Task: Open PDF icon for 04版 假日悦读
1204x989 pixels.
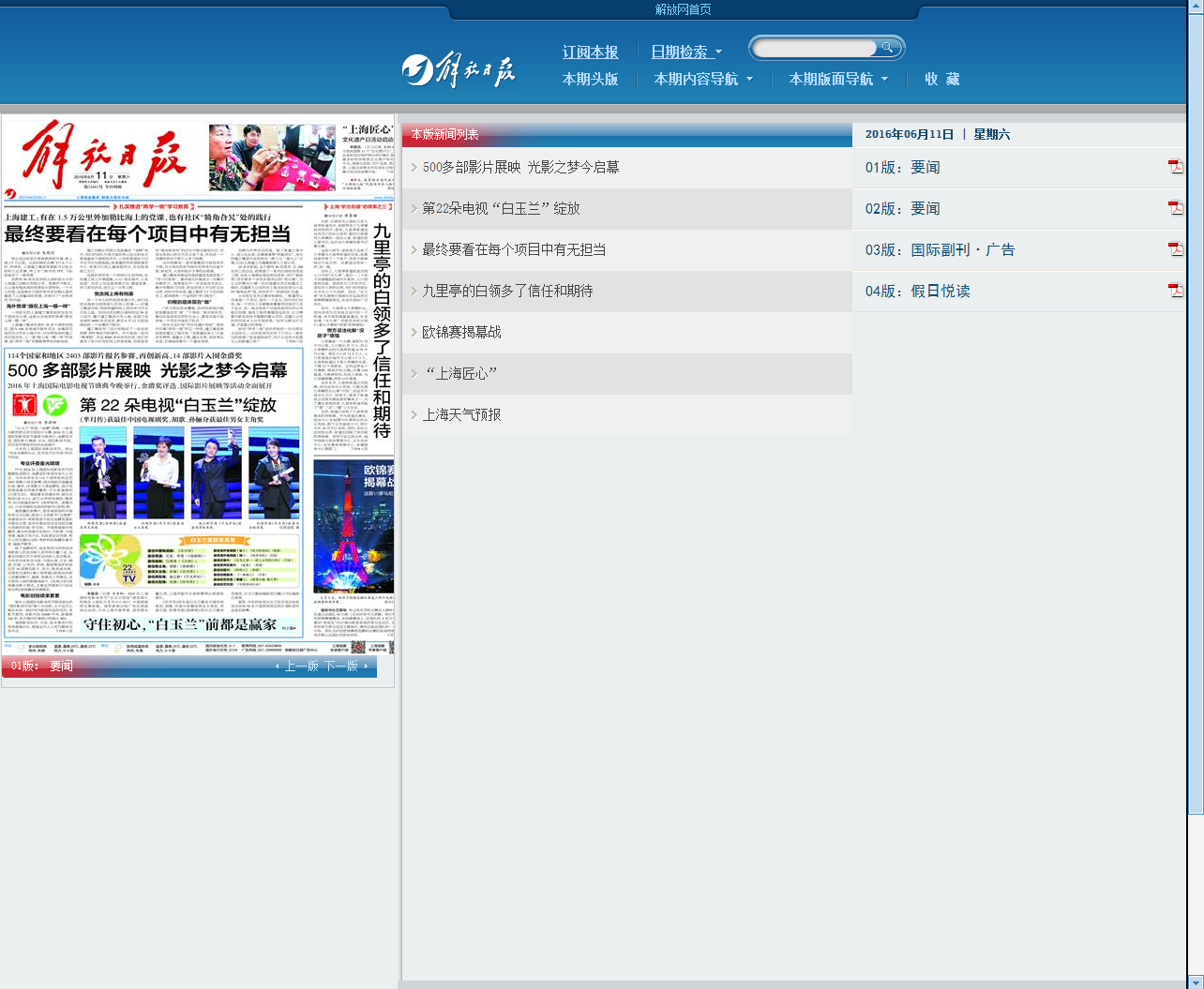Action: [1175, 291]
